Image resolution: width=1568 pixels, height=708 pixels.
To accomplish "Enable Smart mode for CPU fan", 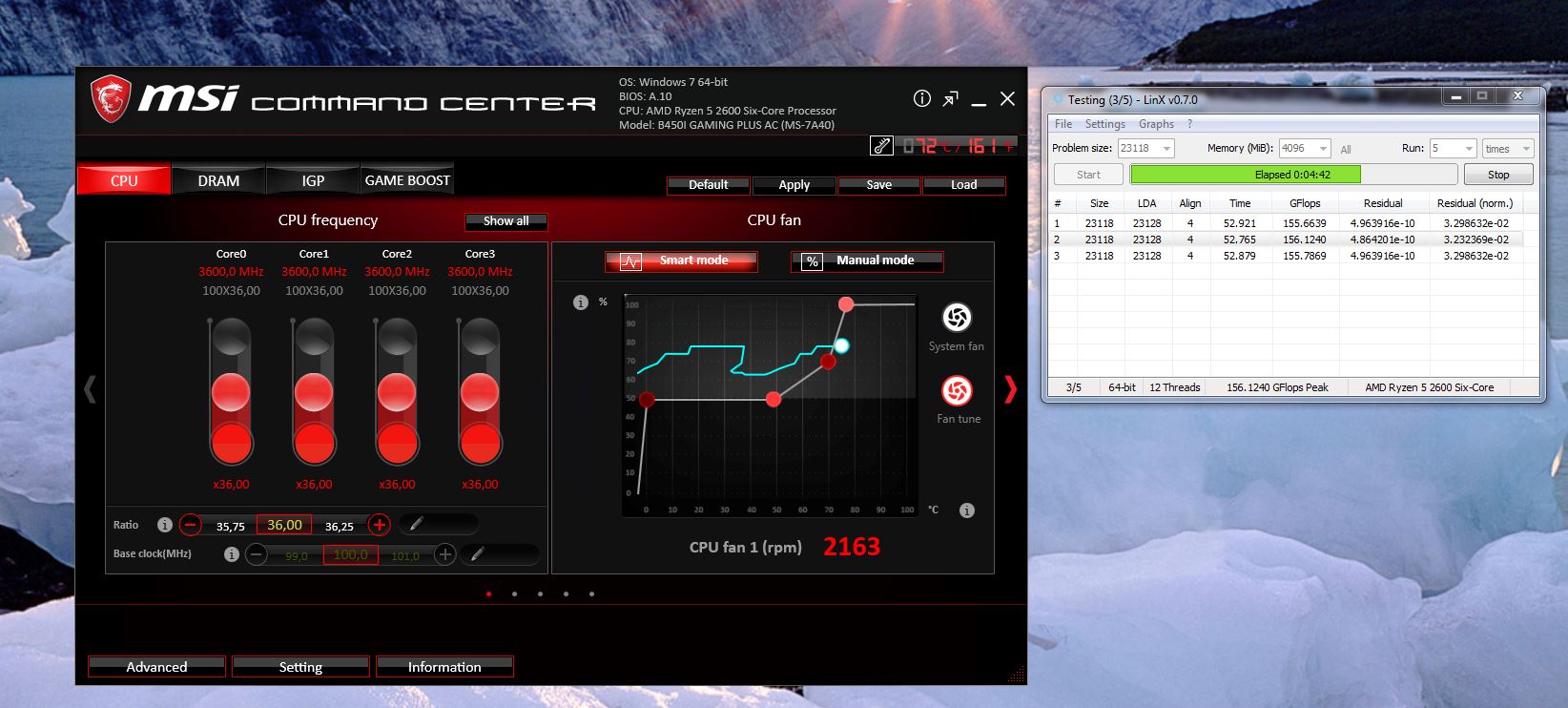I will [x=681, y=260].
